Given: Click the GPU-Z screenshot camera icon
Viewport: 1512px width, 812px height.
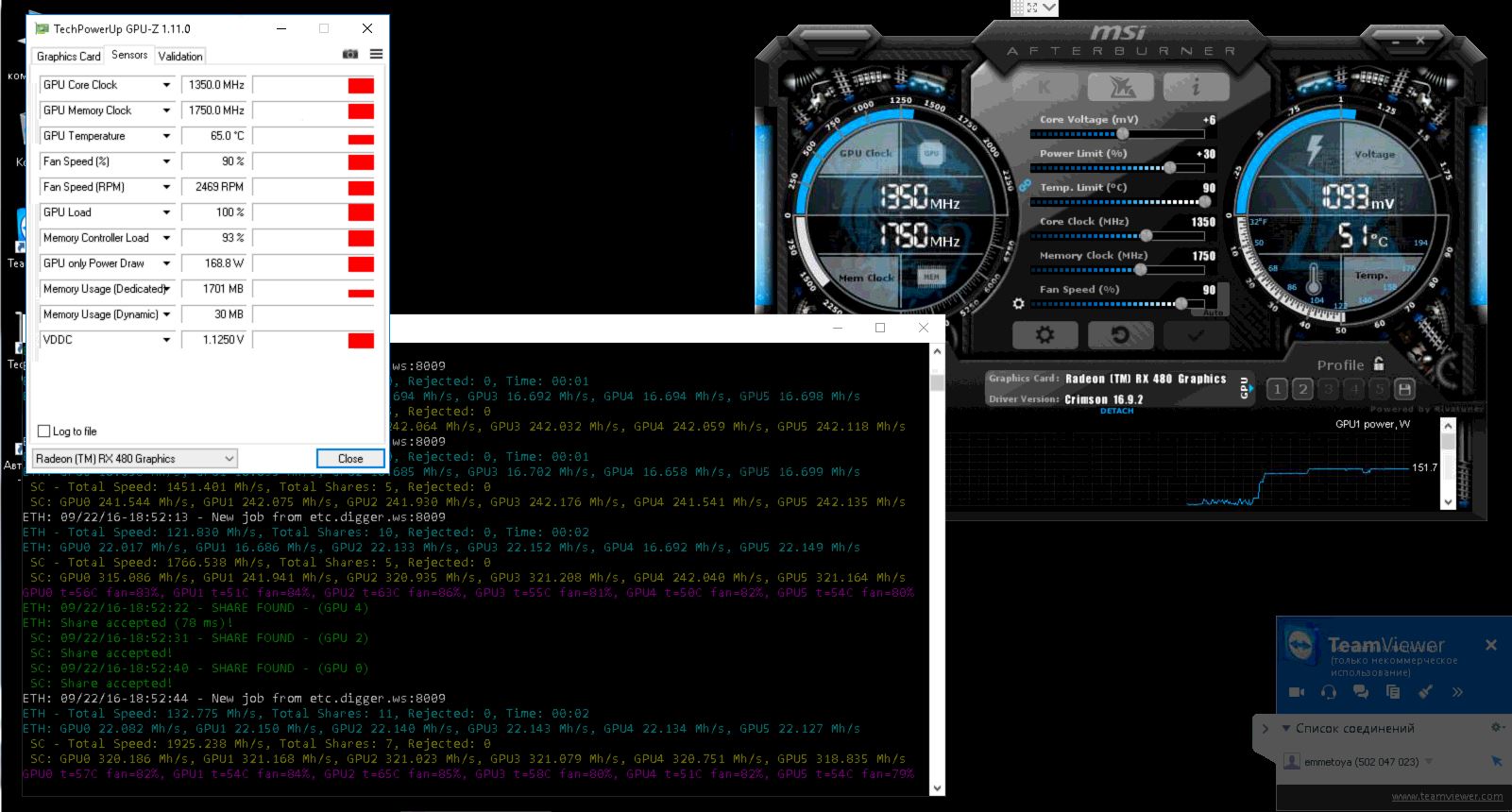Looking at the screenshot, I should point(349,55).
